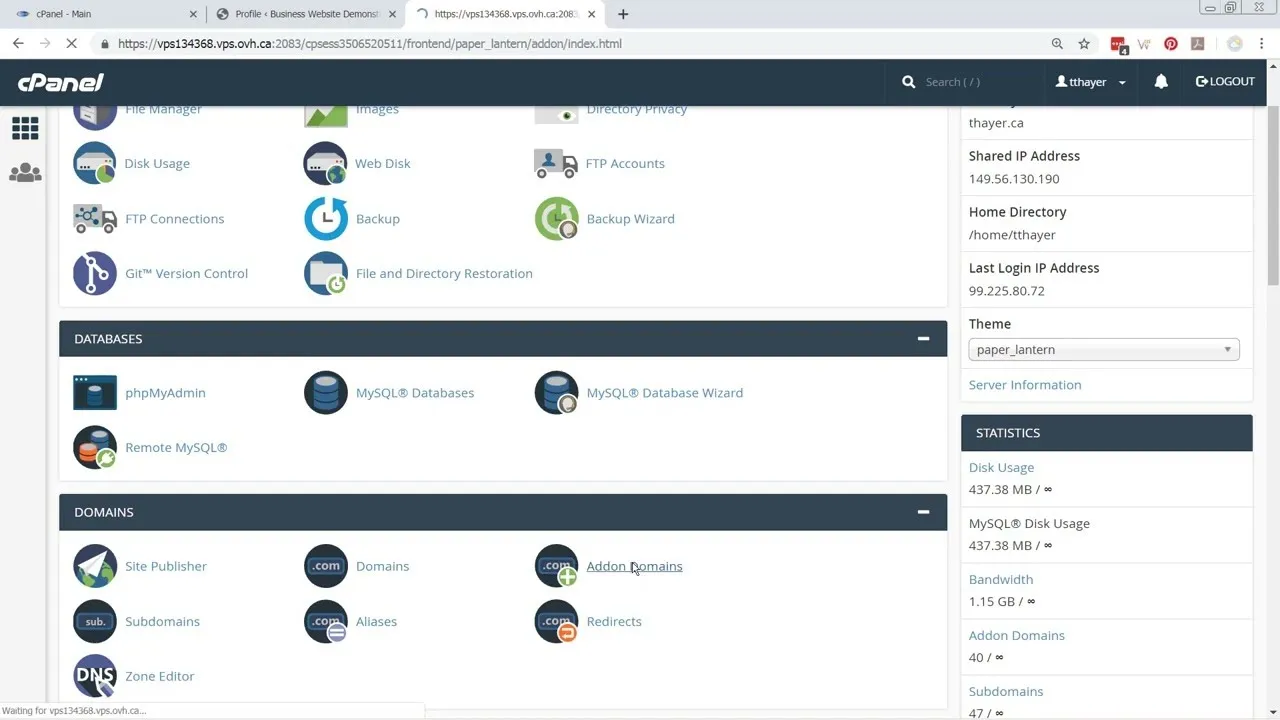Collapse the Domains section

pyautogui.click(x=923, y=512)
